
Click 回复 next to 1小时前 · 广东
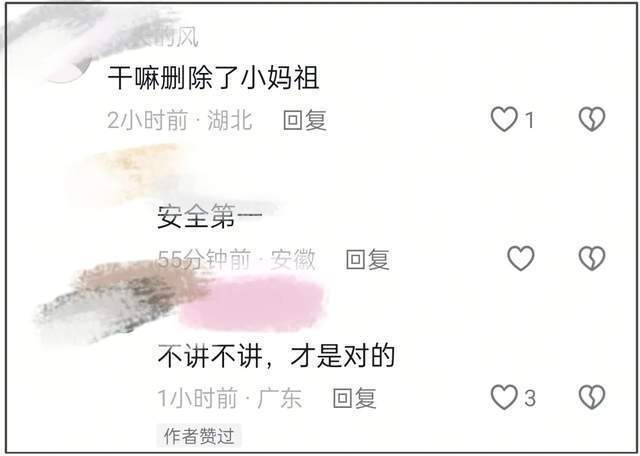click(354, 398)
